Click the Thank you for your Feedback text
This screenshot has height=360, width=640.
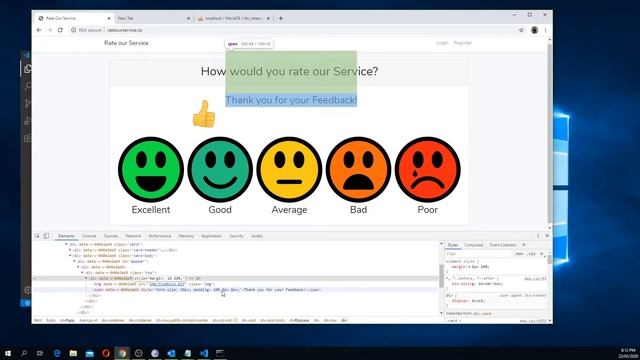tap(291, 100)
